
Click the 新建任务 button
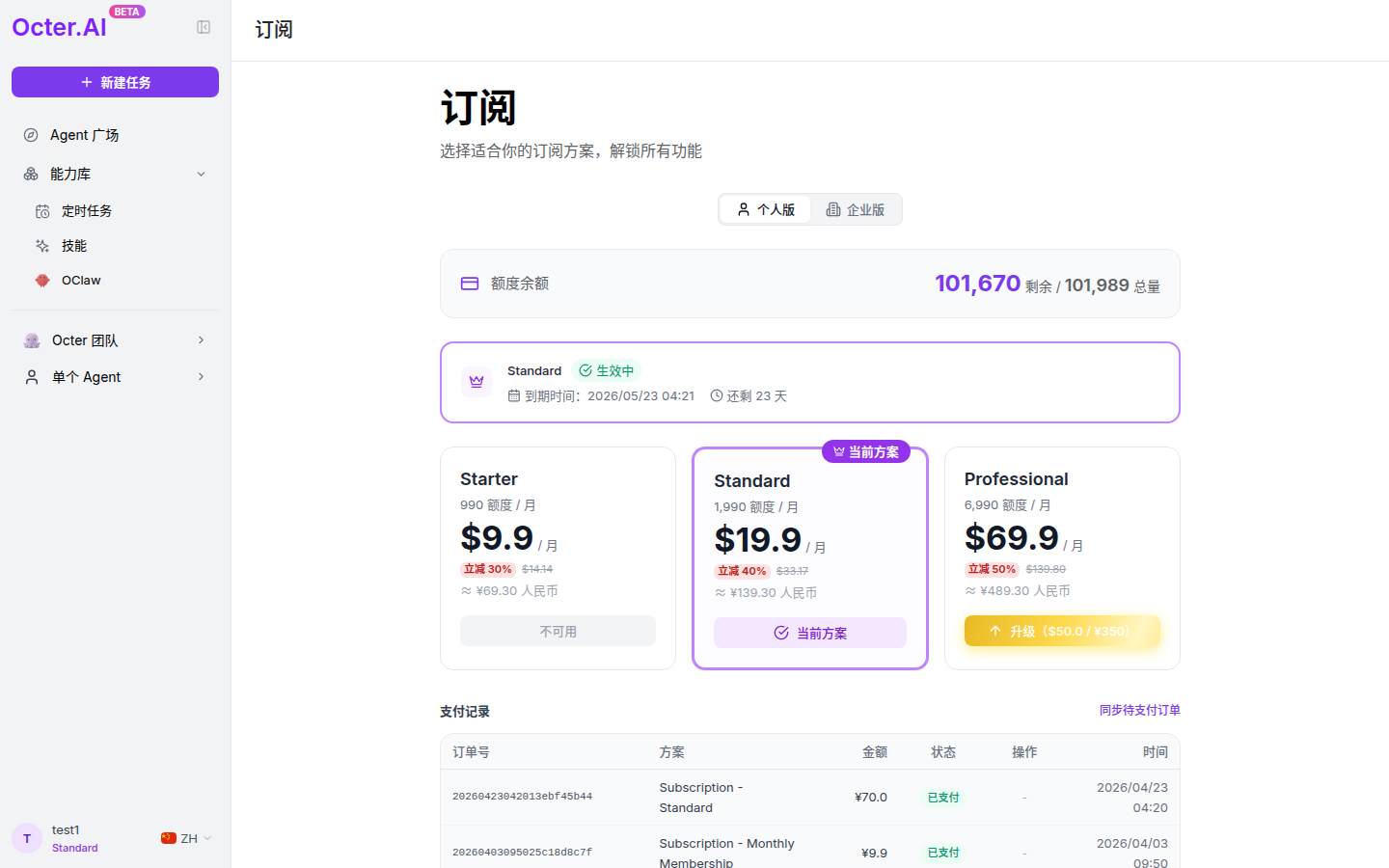[115, 82]
